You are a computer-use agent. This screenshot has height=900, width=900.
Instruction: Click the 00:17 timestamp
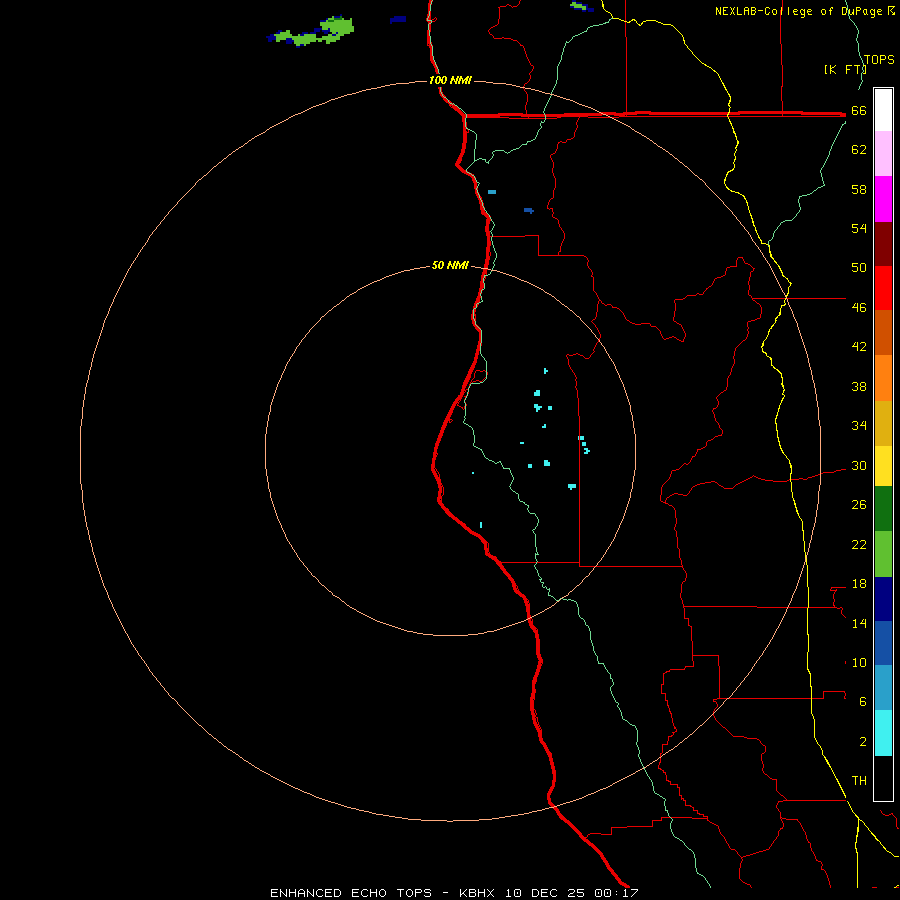pos(616,893)
